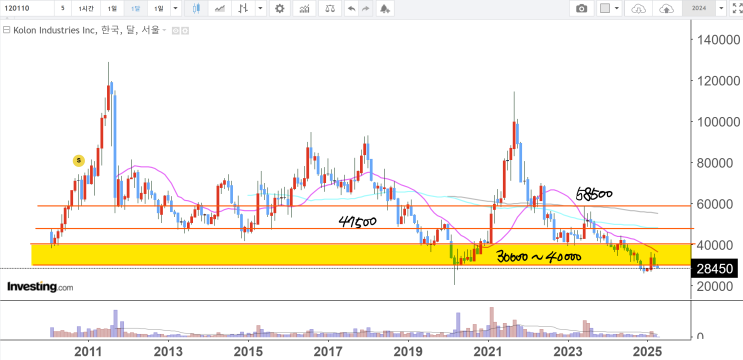This screenshot has width=743, height=360.
Task: Select the 1시간 interval tab
Action: [86, 9]
